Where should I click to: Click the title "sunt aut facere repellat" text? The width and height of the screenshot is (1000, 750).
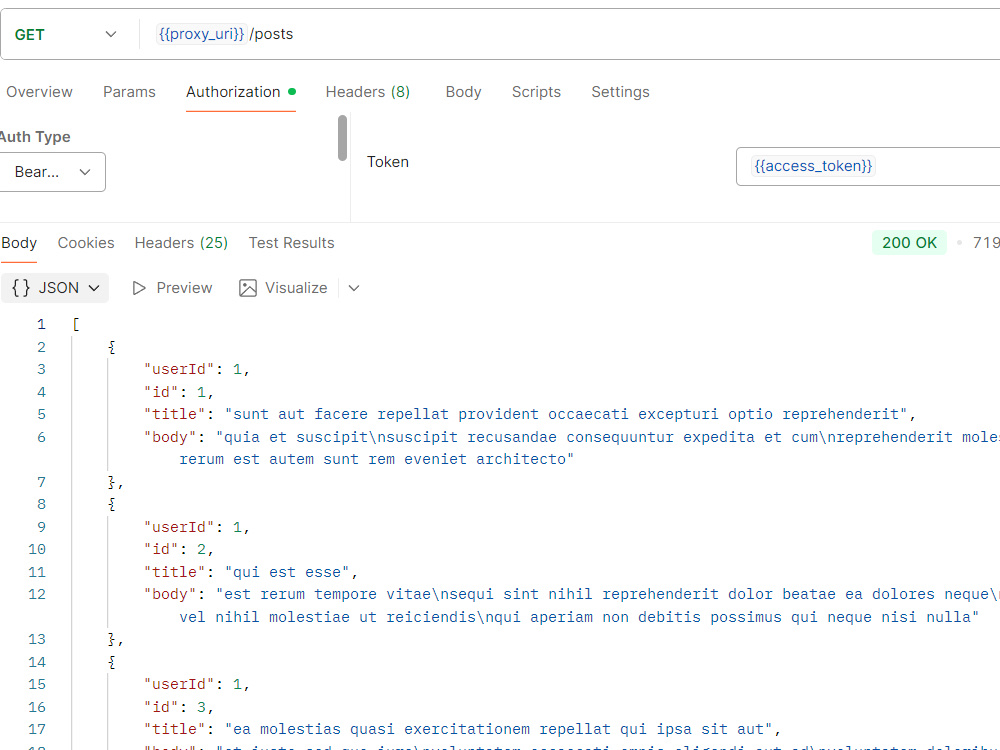pyautogui.click(x=341, y=415)
